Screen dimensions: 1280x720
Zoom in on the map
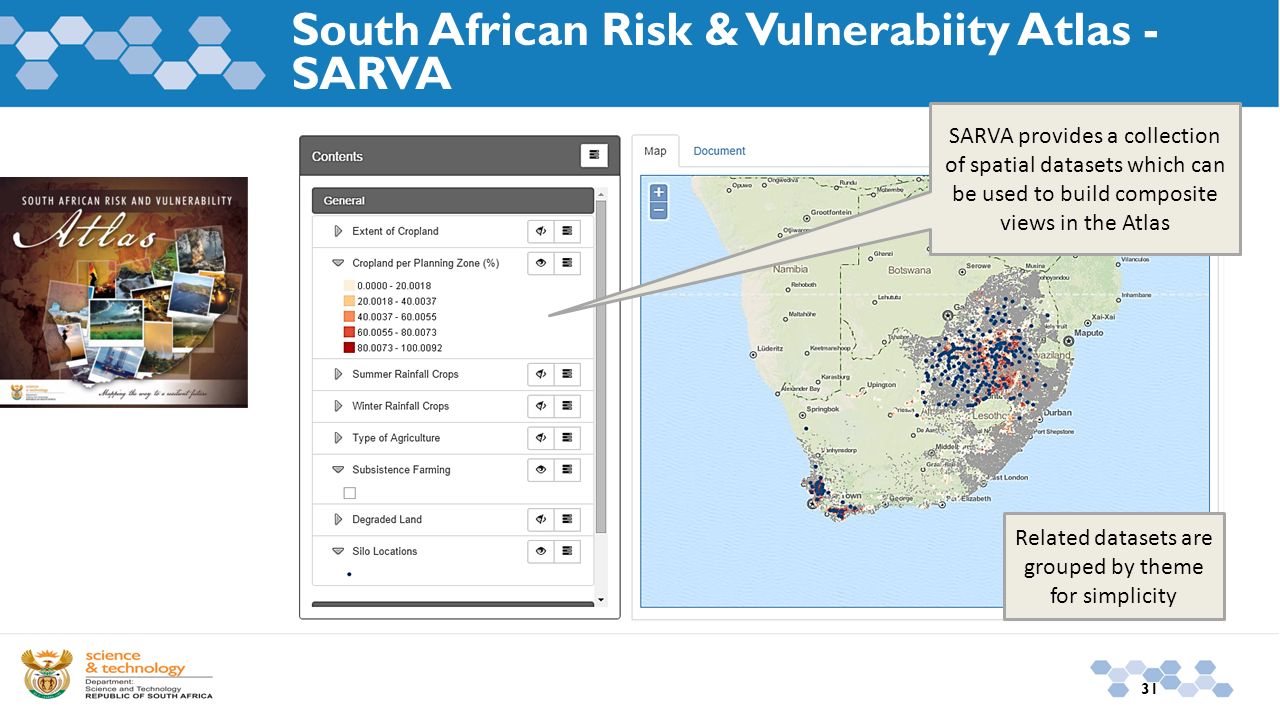tap(658, 193)
